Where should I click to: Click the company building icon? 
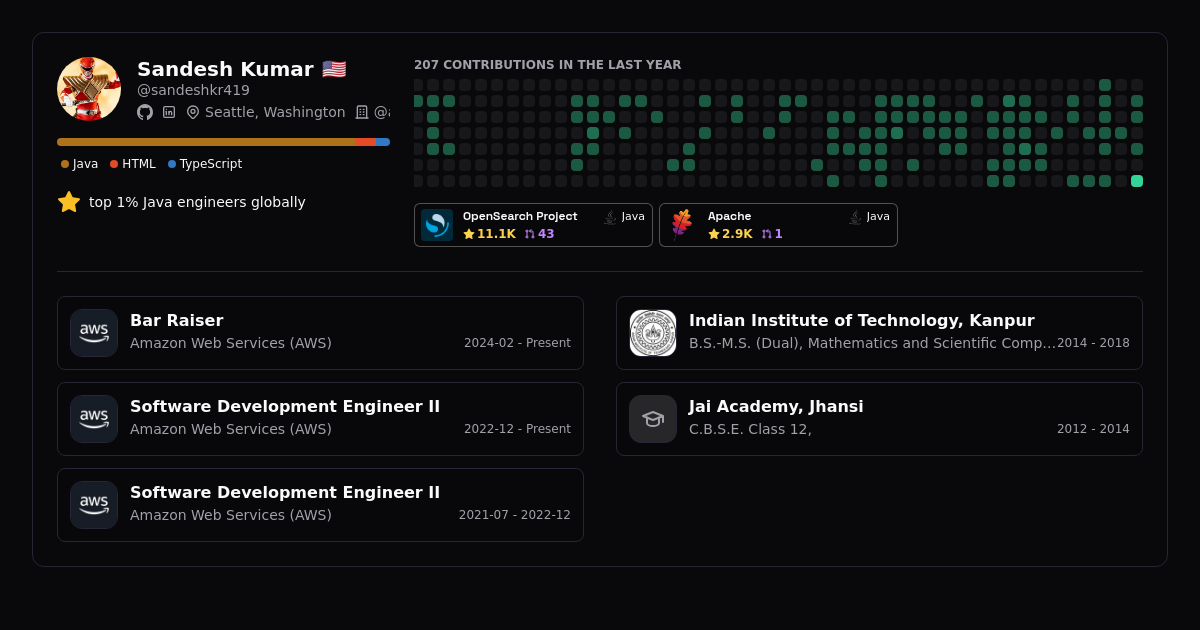coord(362,112)
